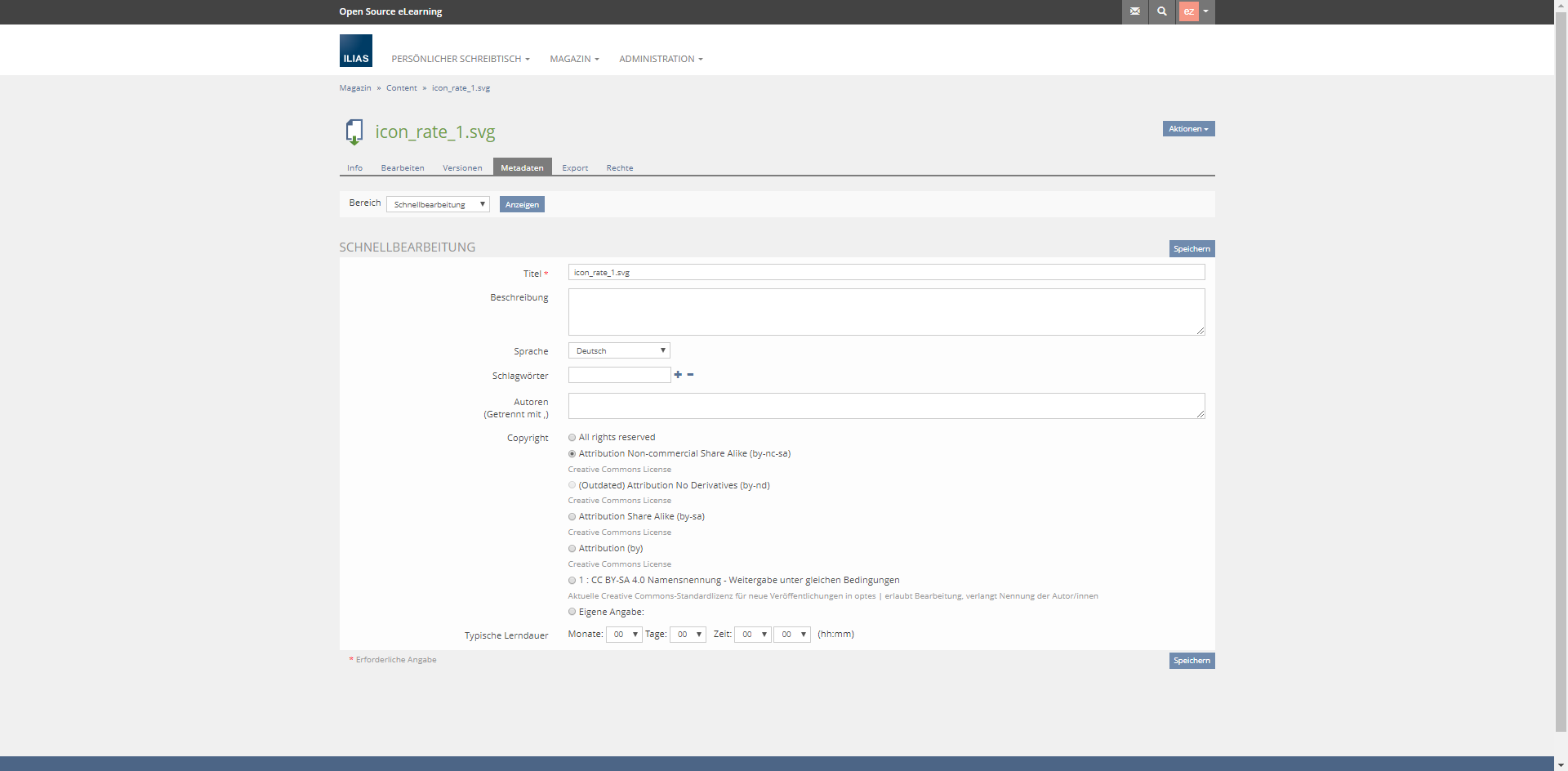1568x771 pixels.
Task: Add a keyword with plus icon
Action: click(x=678, y=375)
